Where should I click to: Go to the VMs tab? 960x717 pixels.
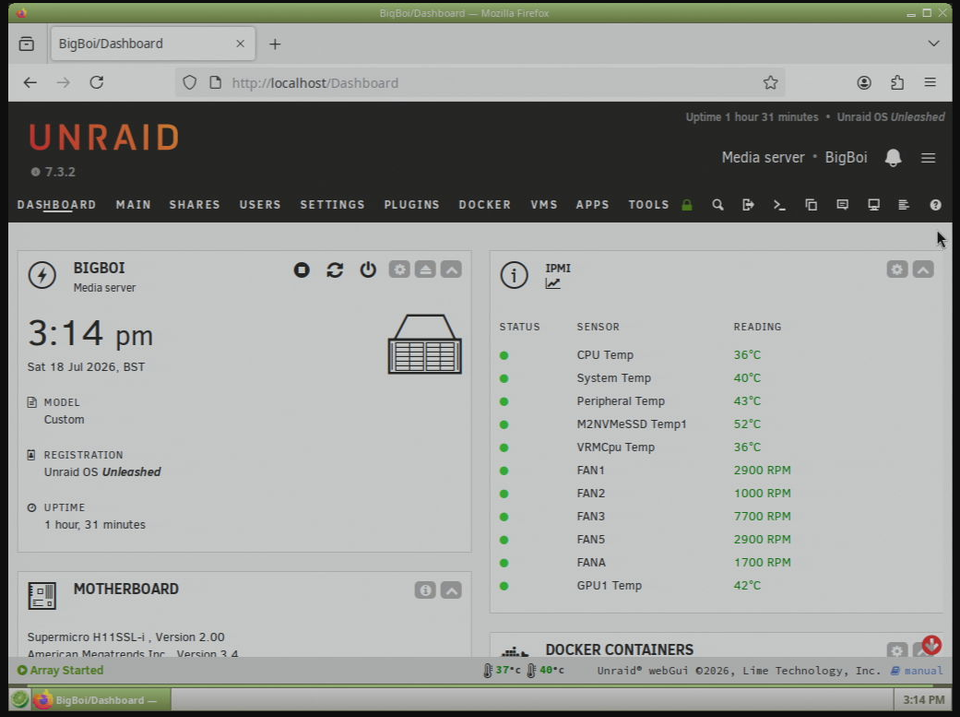[x=544, y=205]
